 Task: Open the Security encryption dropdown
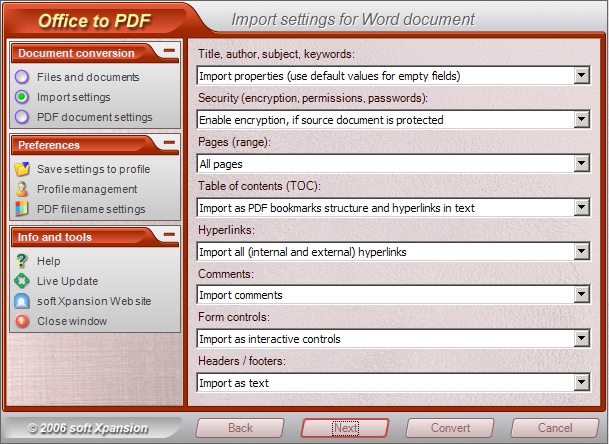click(581, 120)
